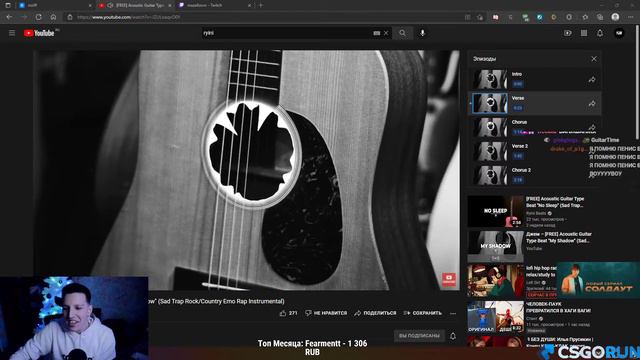Click the page scrollbar on the right

coord(637,82)
